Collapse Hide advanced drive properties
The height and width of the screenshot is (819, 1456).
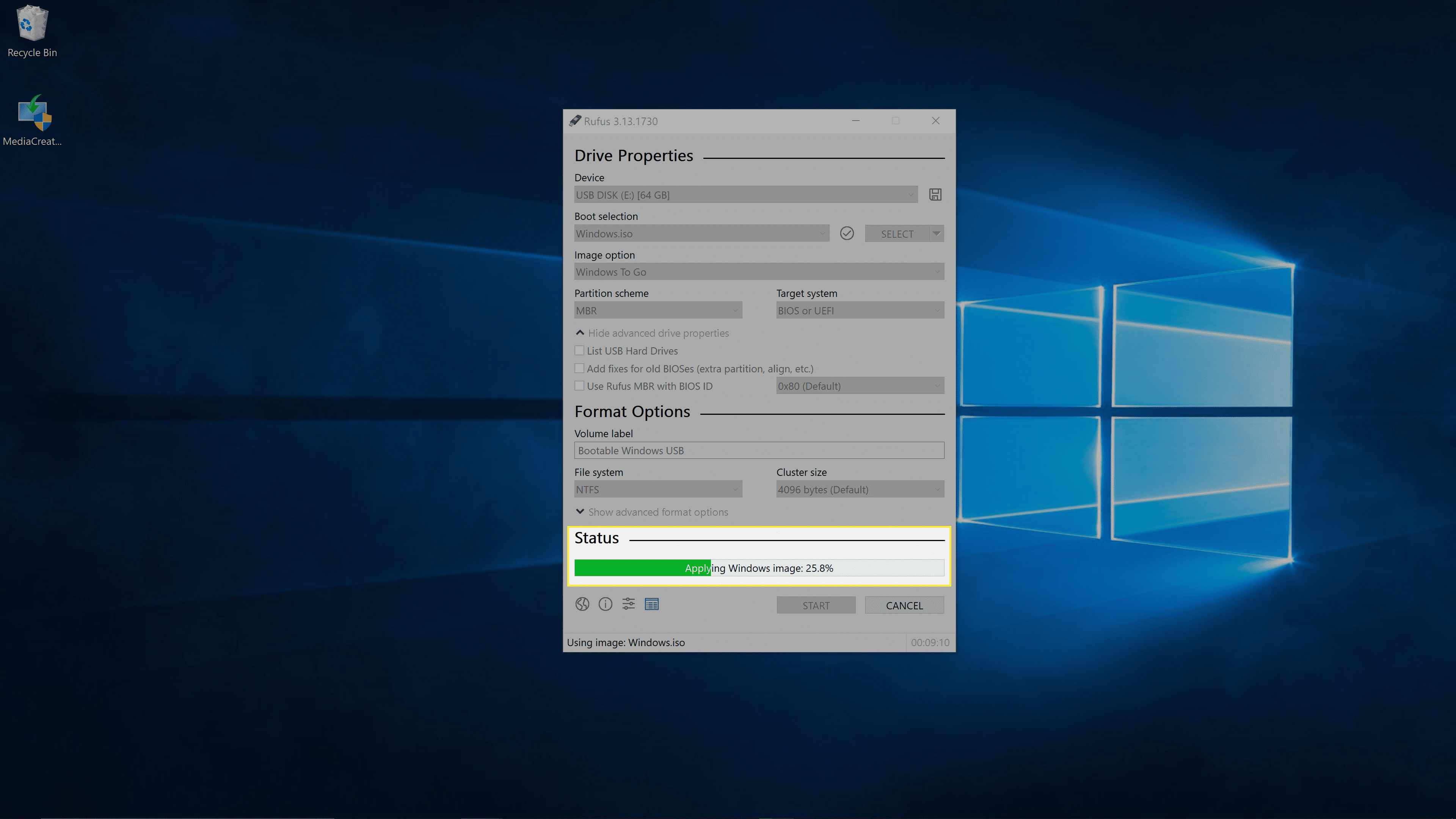[652, 333]
